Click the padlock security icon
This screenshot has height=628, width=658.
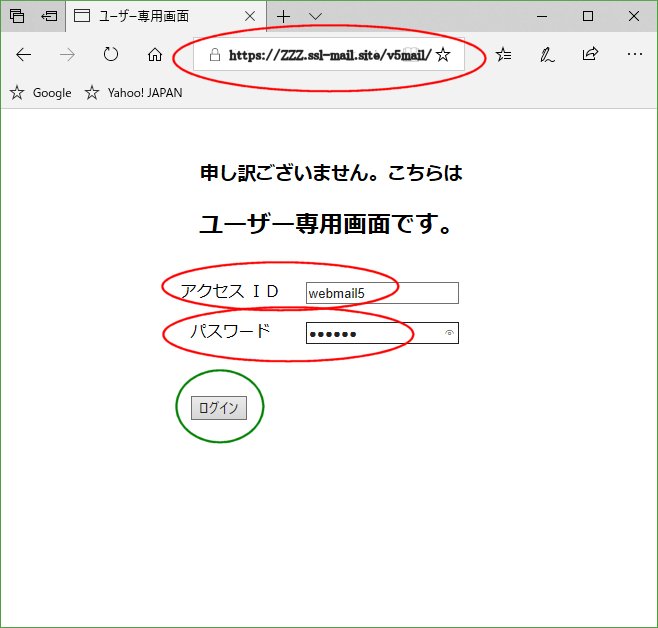click(215, 55)
